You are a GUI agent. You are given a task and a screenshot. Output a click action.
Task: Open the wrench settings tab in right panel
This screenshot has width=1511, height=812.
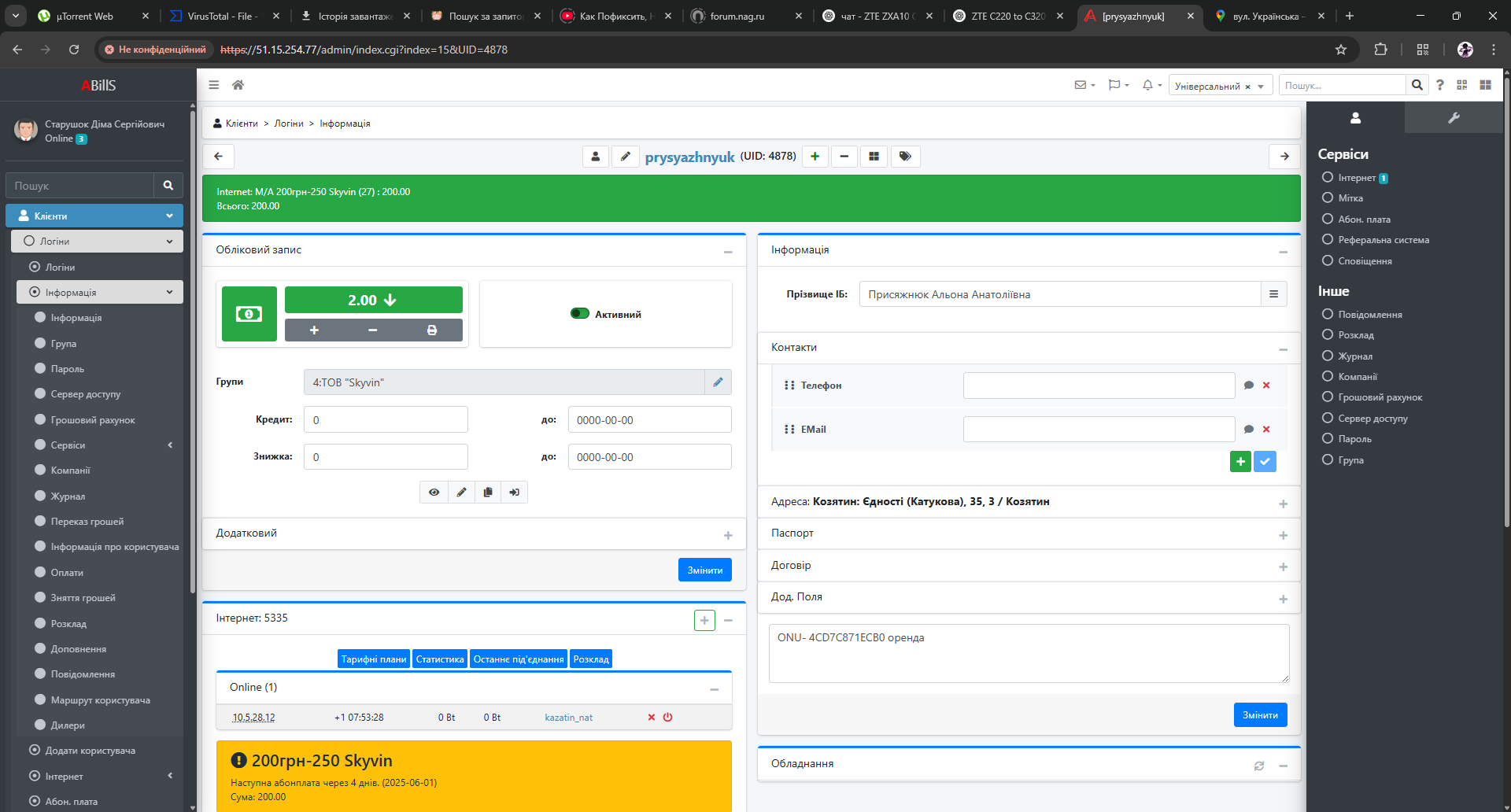coord(1454,118)
